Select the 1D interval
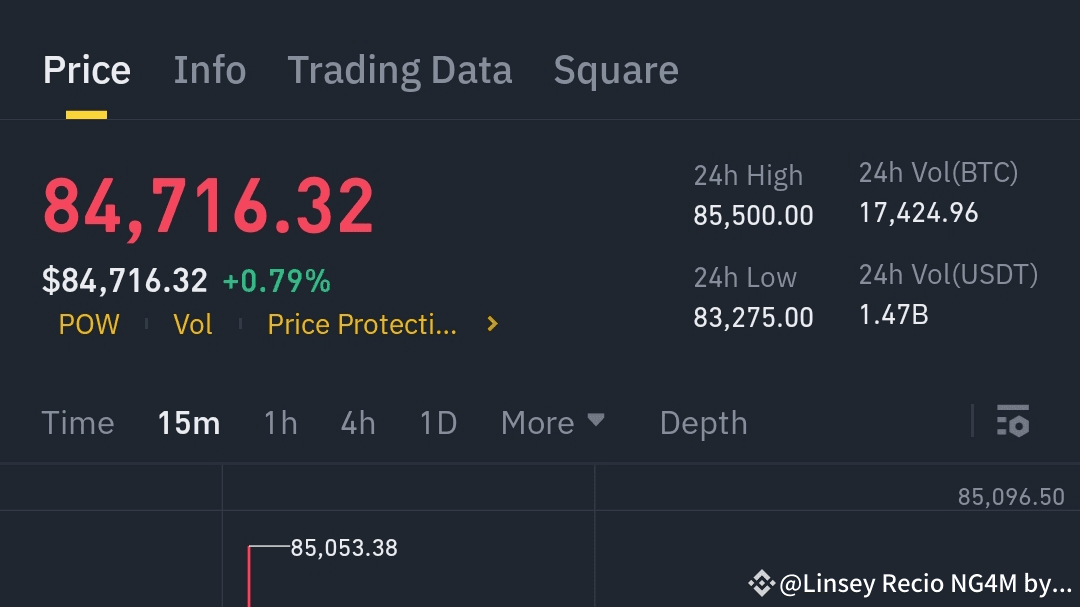 point(438,423)
